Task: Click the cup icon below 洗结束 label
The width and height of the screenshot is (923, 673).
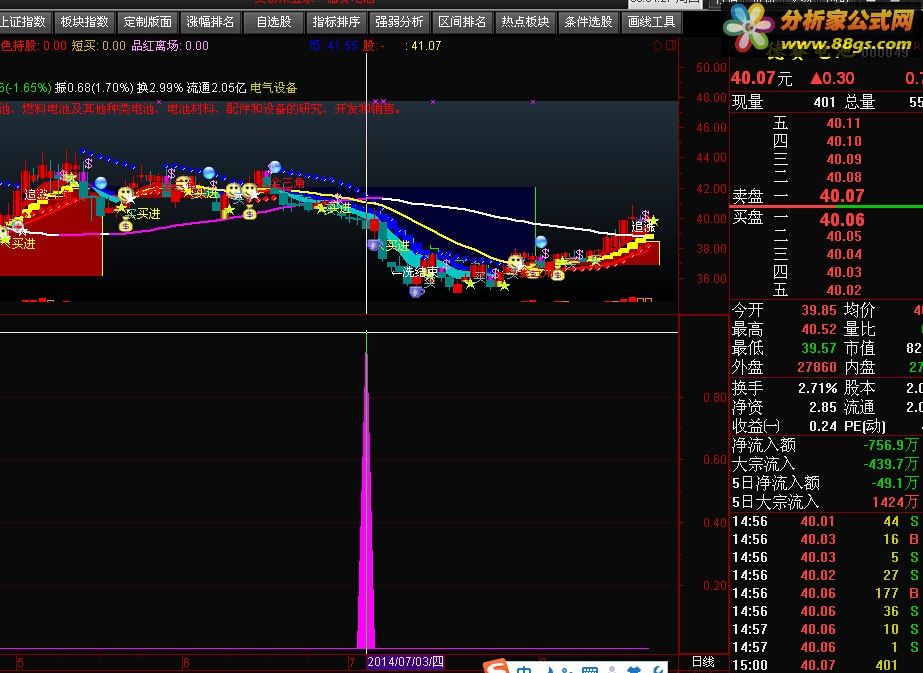Action: point(417,291)
